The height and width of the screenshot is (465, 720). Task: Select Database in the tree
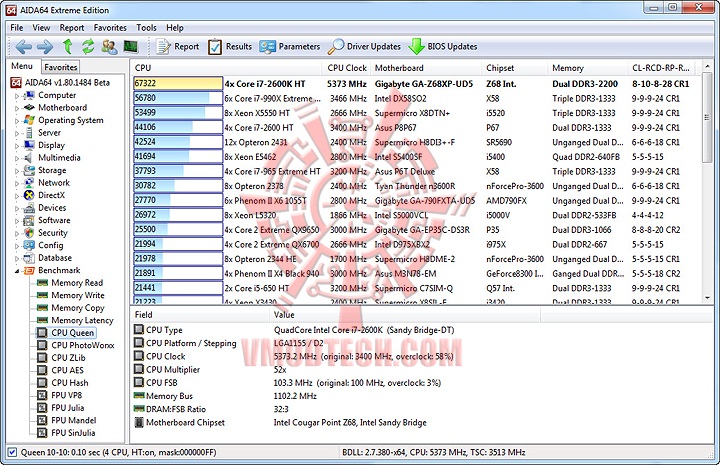click(55, 258)
